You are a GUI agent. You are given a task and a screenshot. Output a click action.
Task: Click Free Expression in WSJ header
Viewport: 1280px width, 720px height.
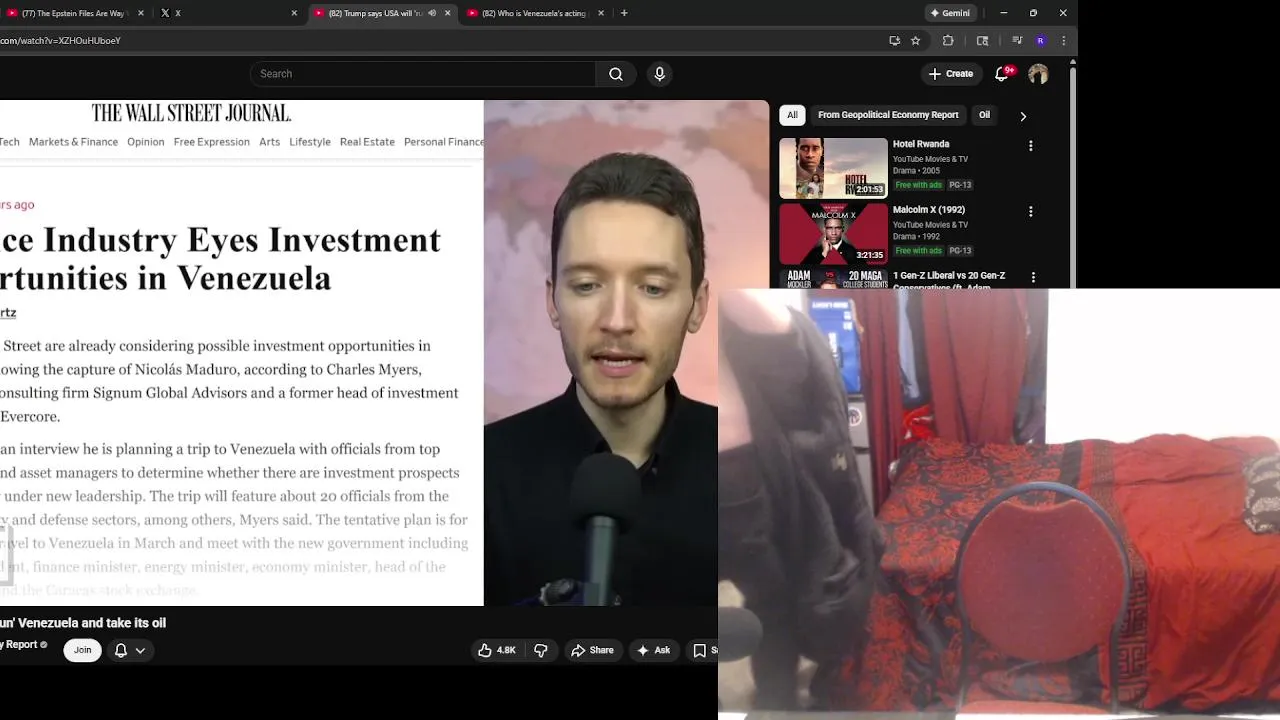click(212, 142)
